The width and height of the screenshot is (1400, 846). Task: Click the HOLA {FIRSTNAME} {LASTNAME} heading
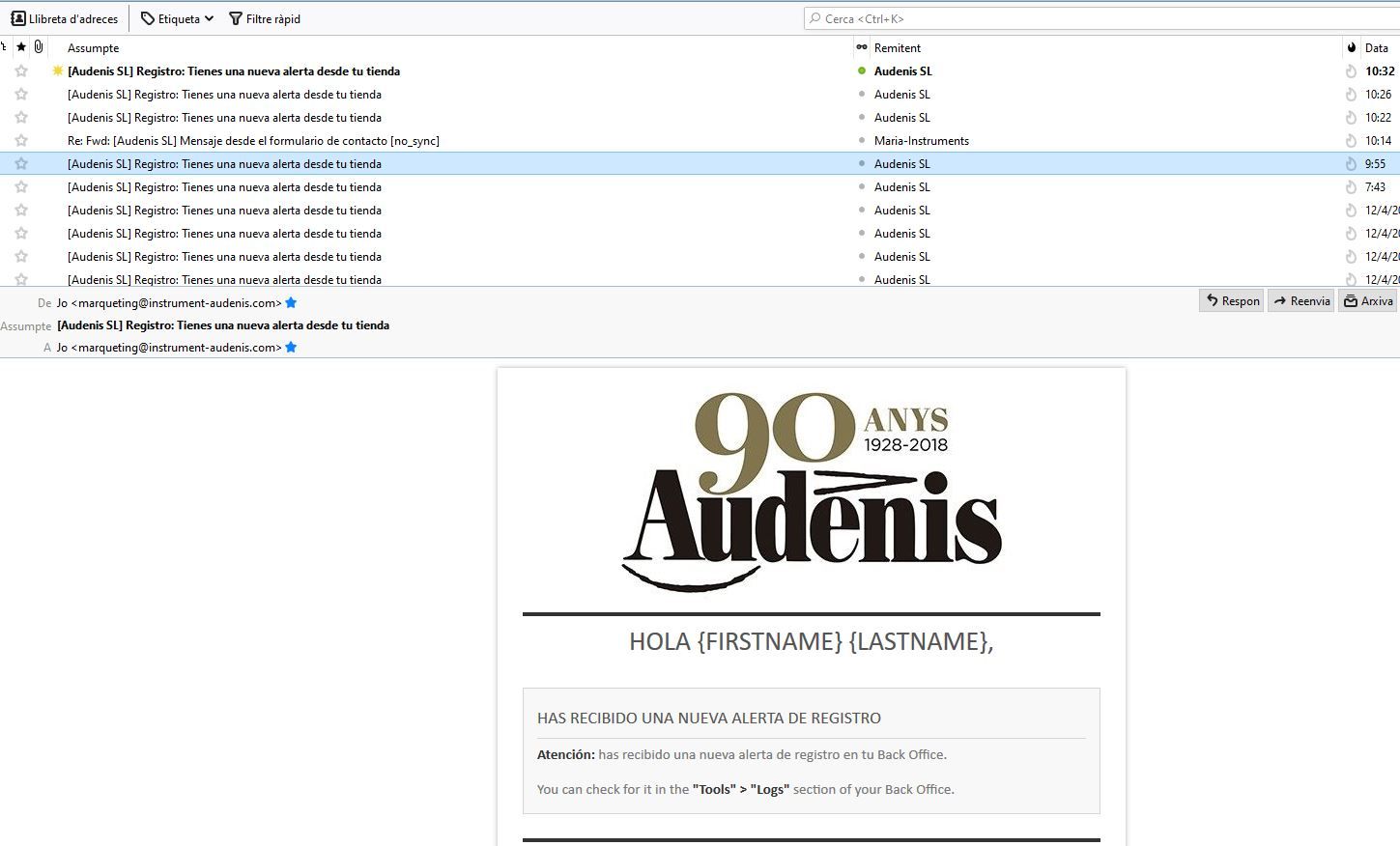click(812, 641)
